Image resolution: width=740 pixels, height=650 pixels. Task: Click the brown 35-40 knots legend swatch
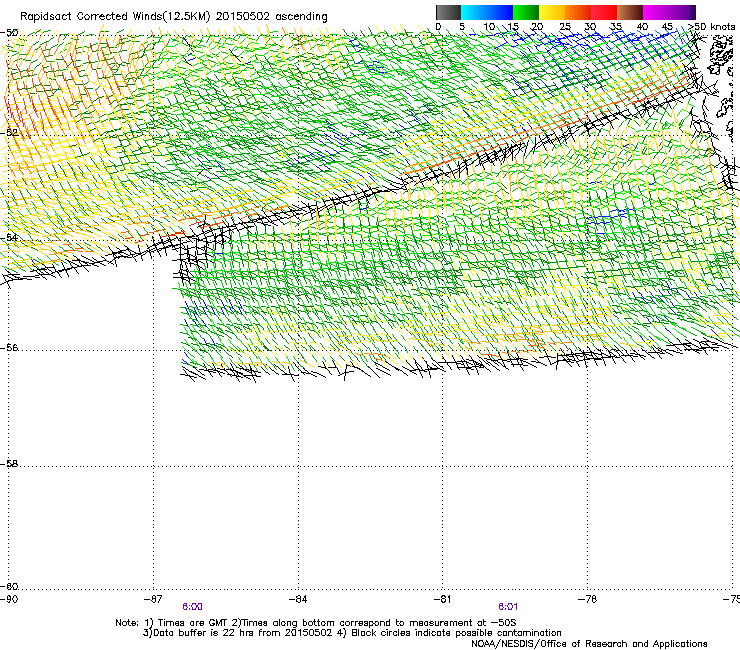[630, 12]
